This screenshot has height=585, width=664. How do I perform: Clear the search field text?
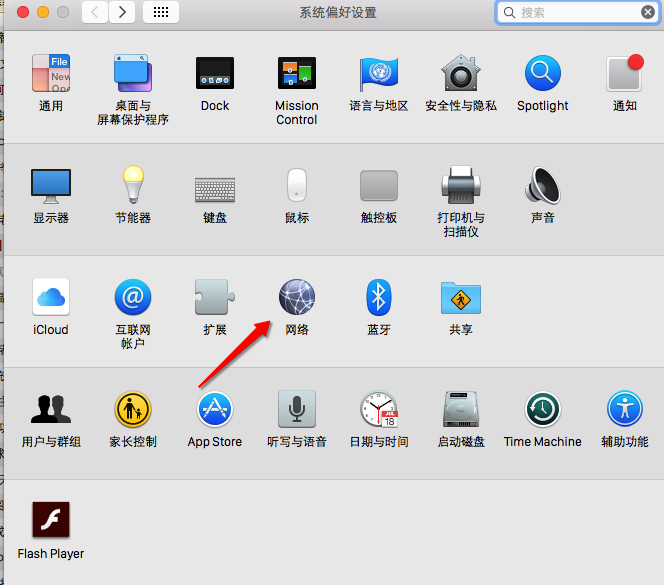647,12
